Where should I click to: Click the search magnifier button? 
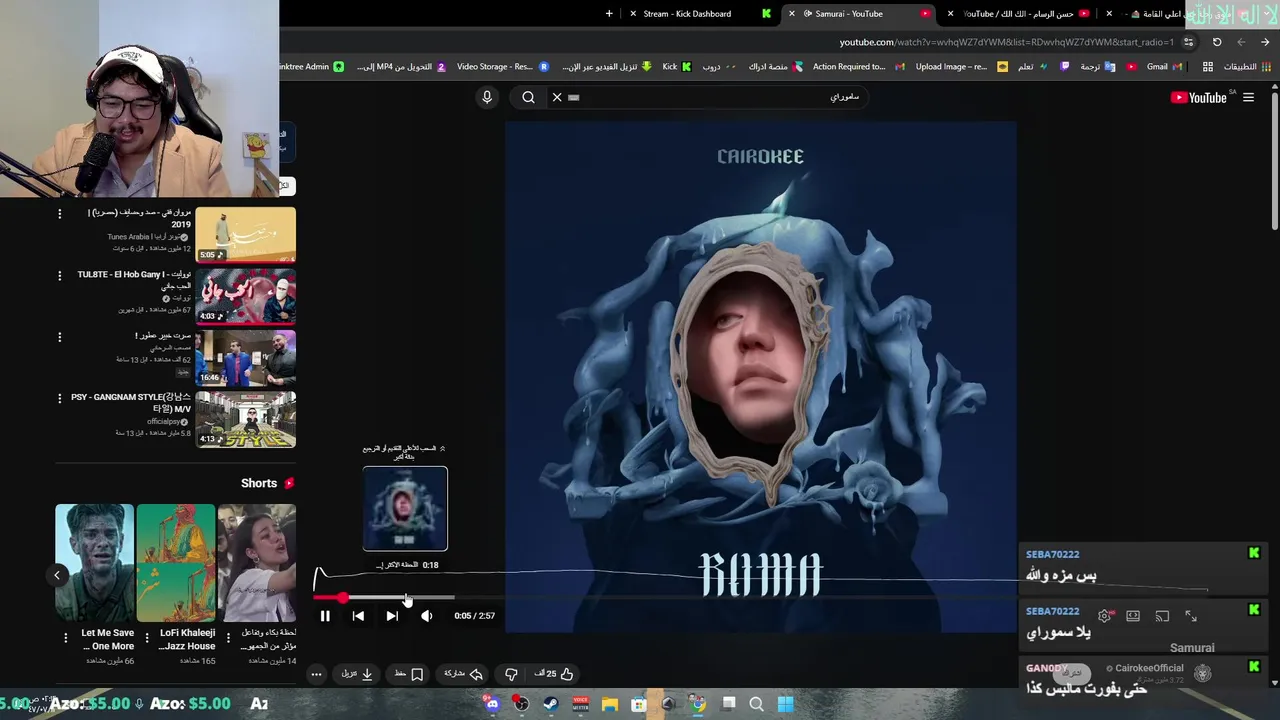pos(528,97)
